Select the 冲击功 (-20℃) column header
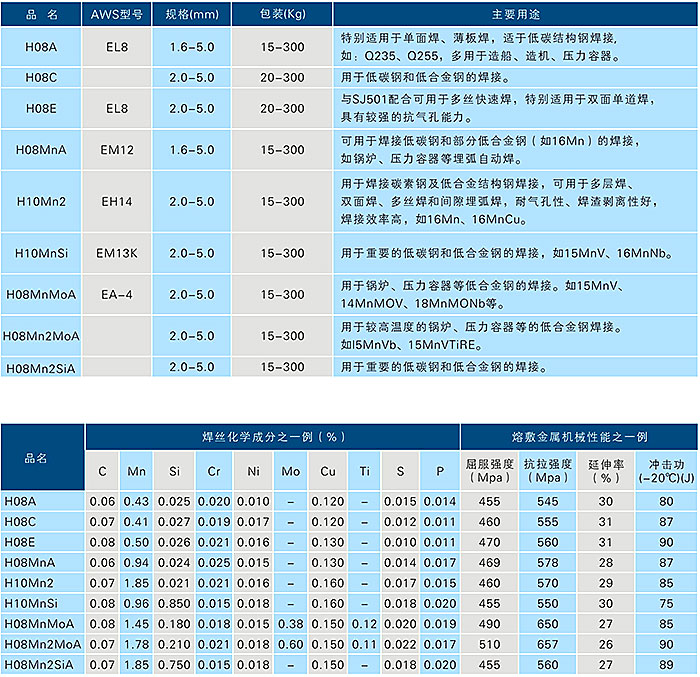 pos(666,470)
